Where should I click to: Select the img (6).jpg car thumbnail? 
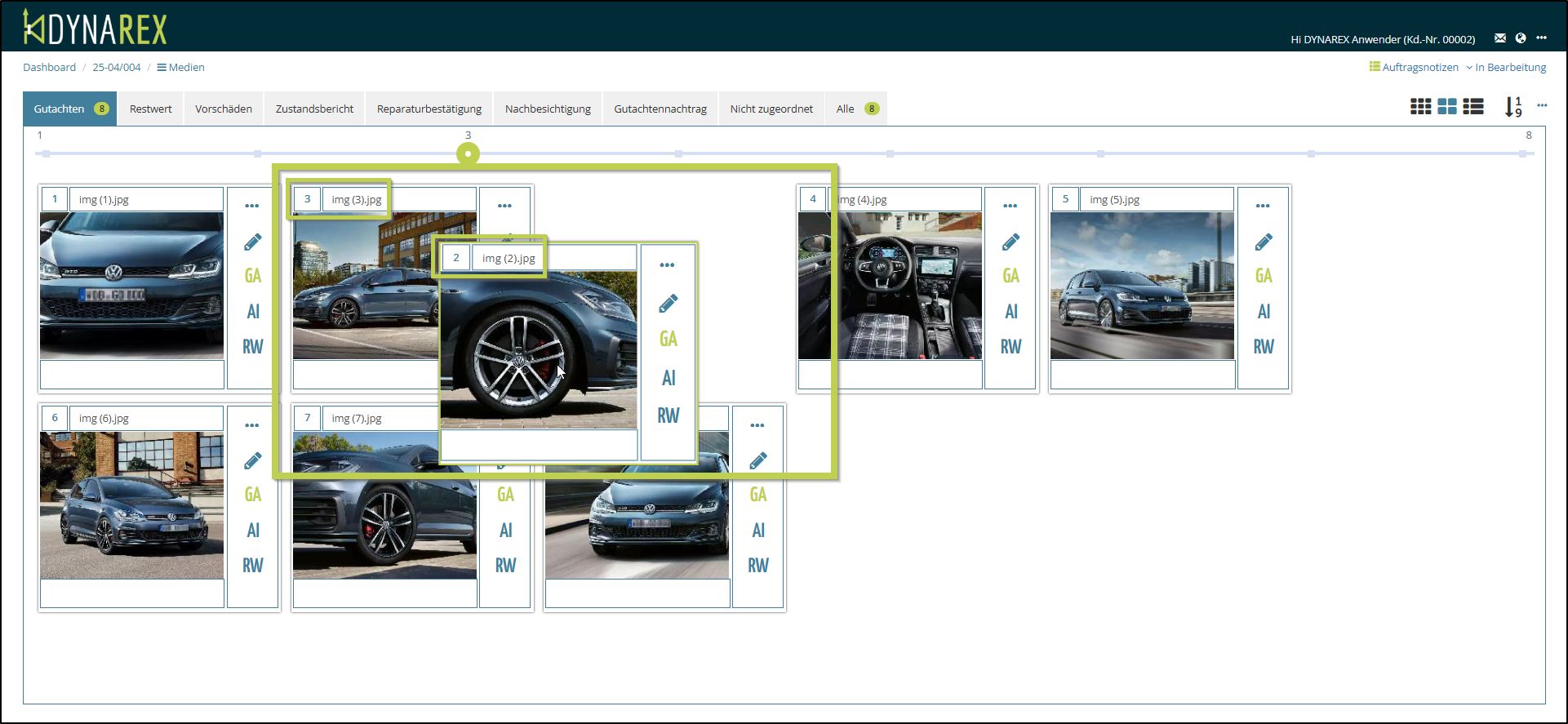(131, 505)
